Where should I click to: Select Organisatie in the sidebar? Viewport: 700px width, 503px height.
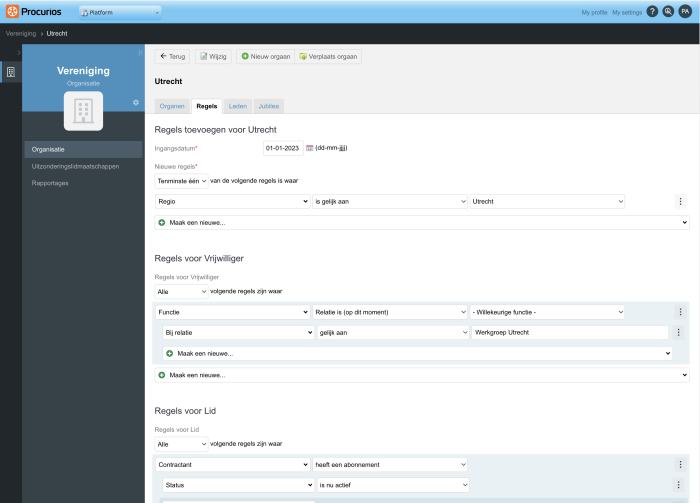click(83, 150)
